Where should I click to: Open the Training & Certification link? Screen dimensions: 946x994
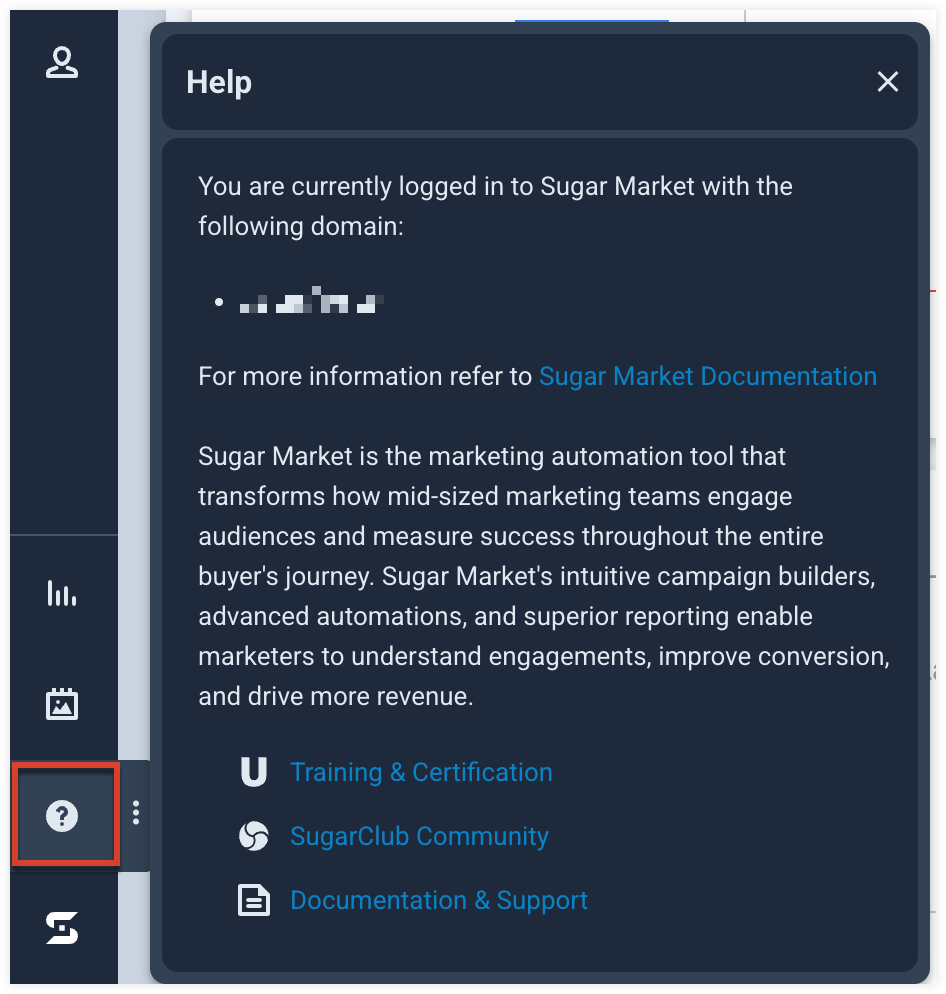tap(421, 772)
